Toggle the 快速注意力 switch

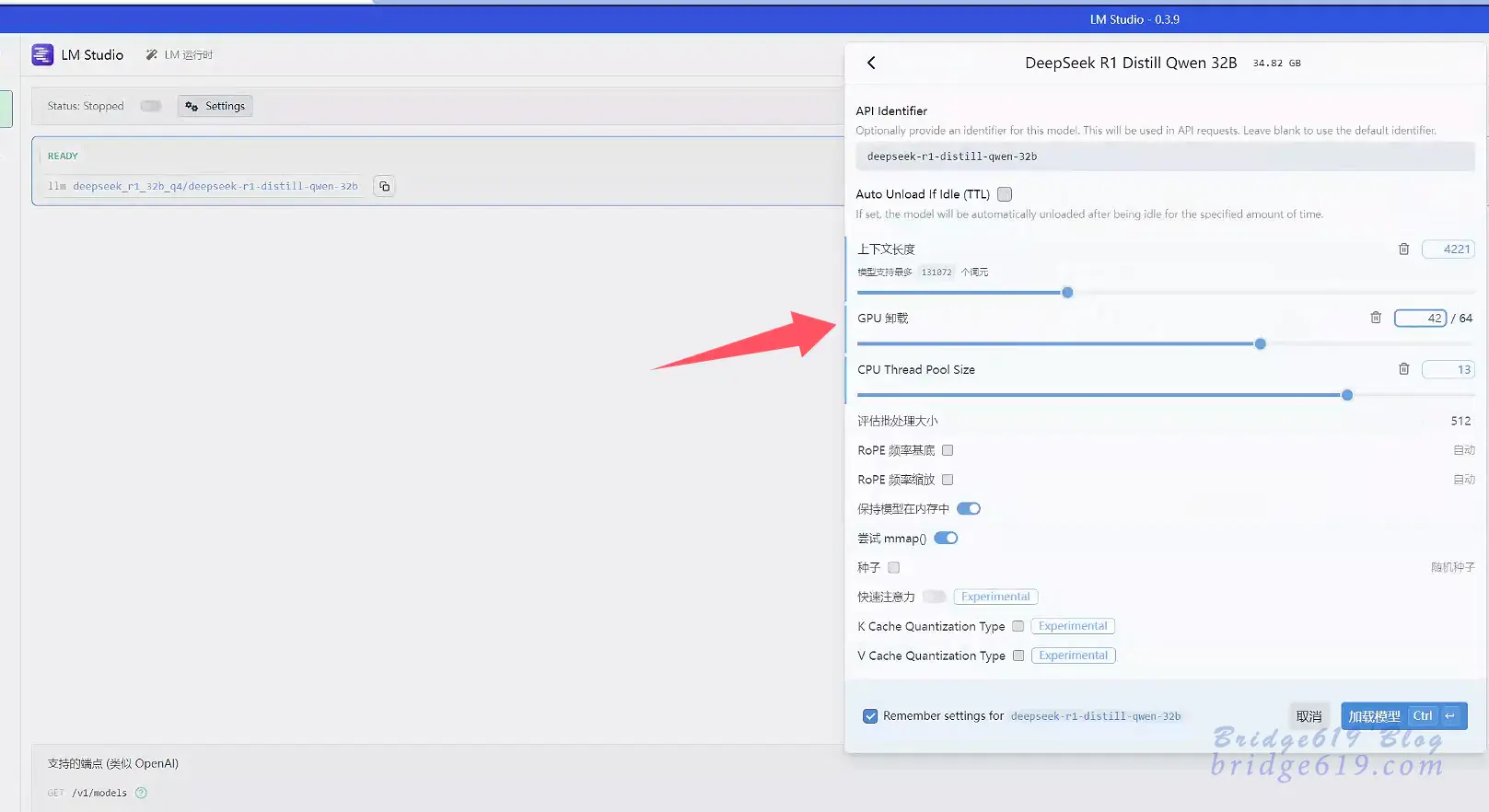coord(935,597)
